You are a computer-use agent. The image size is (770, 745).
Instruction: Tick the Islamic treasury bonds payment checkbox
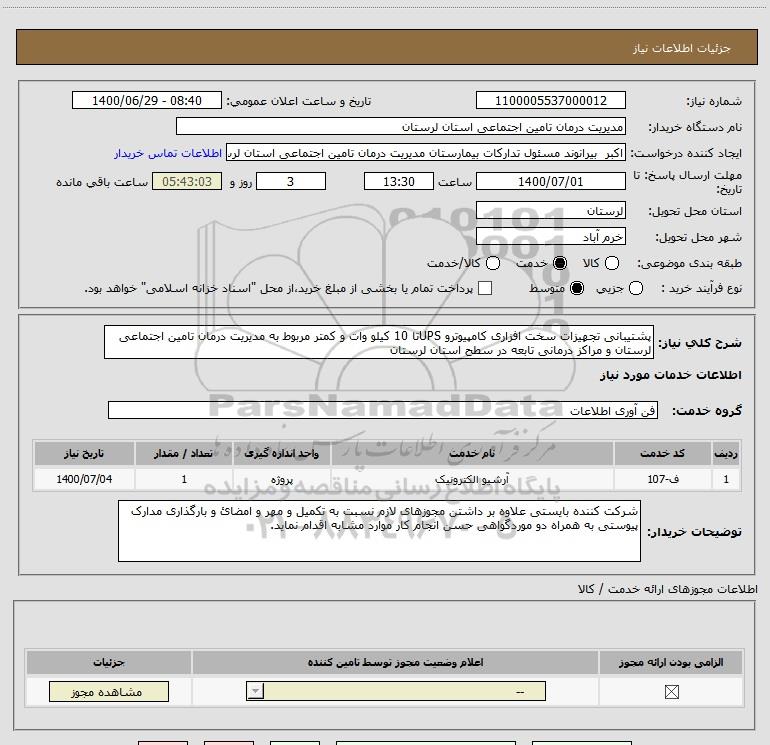tap(485, 288)
